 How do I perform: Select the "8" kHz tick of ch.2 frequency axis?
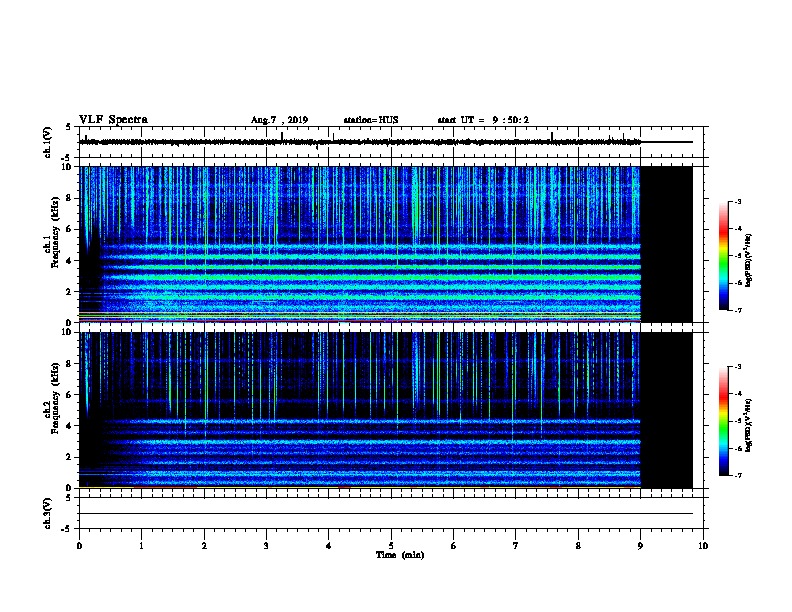(70, 363)
